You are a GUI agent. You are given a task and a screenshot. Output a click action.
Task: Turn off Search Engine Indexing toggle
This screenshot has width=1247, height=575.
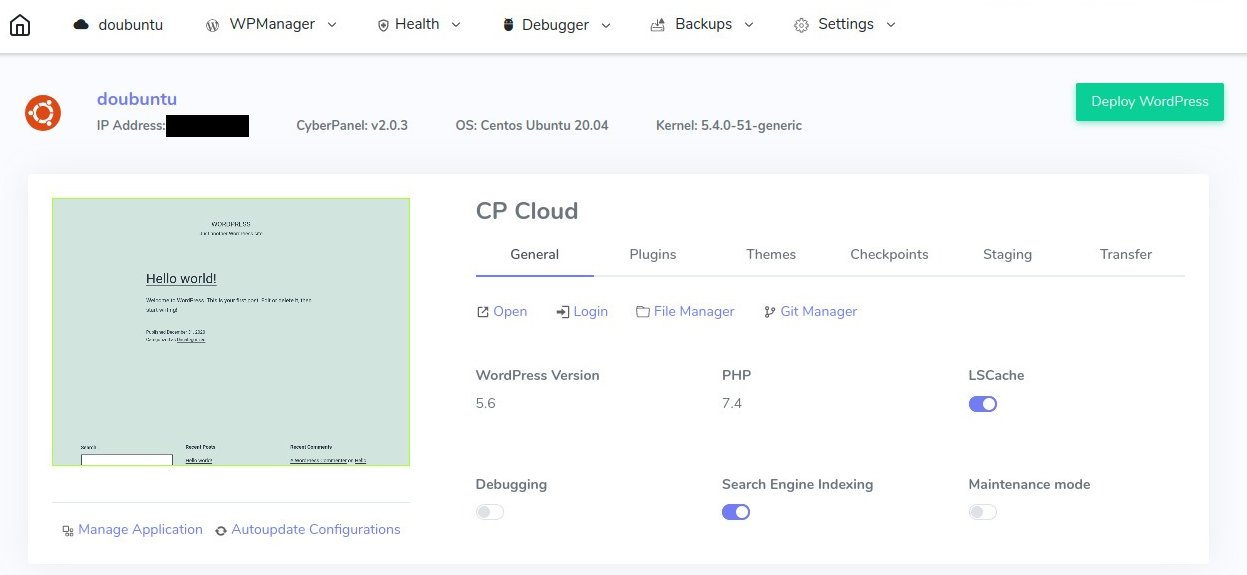pyautogui.click(x=736, y=512)
